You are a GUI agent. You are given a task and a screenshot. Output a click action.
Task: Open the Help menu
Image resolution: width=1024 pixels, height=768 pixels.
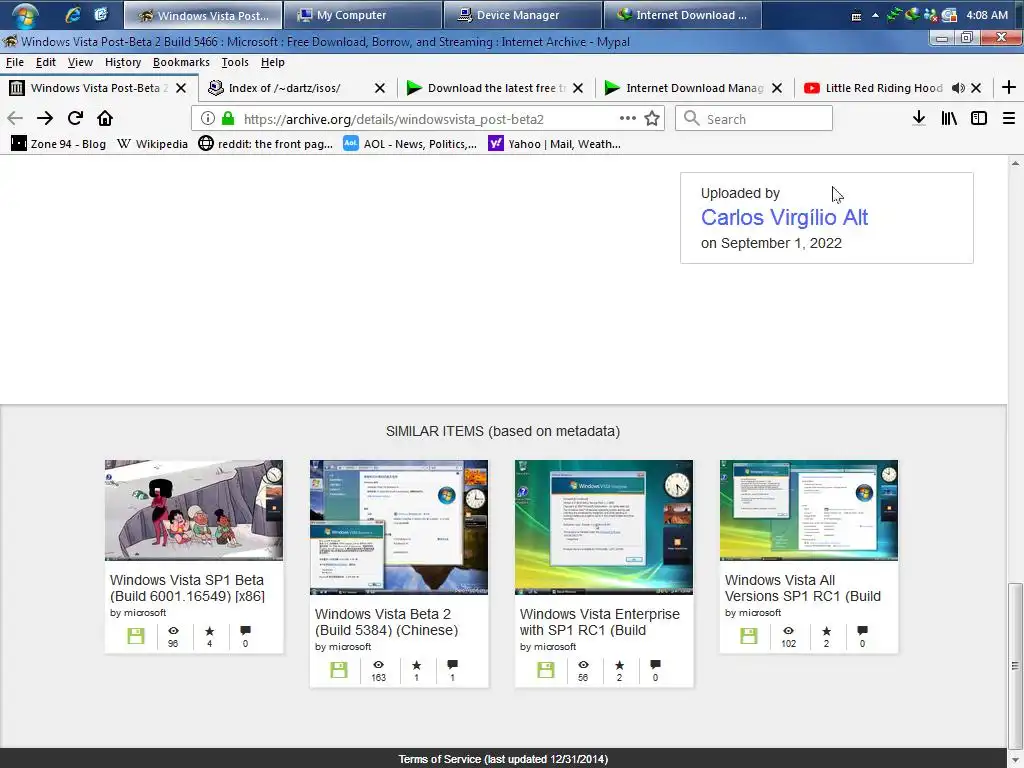(272, 62)
